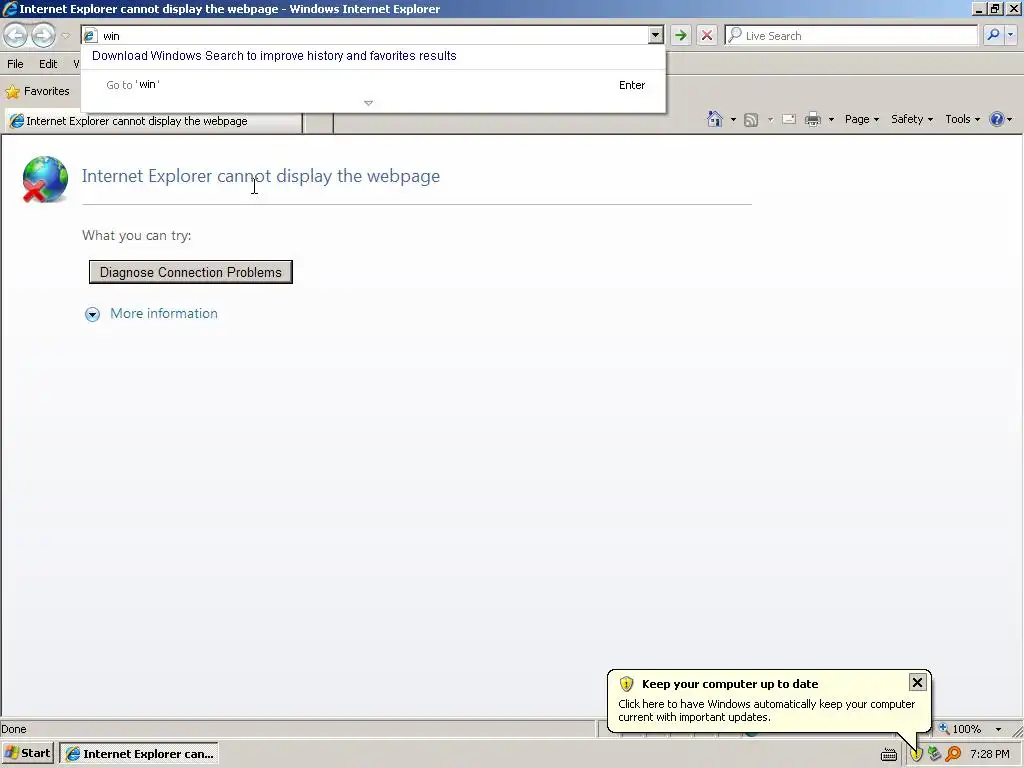Click the zoom level magnifier icon

pos(944,728)
